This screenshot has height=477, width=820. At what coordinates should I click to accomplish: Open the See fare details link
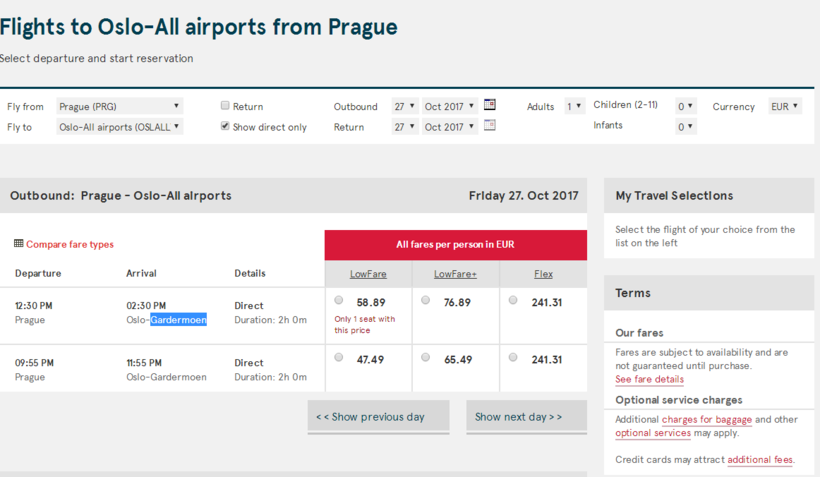649,380
